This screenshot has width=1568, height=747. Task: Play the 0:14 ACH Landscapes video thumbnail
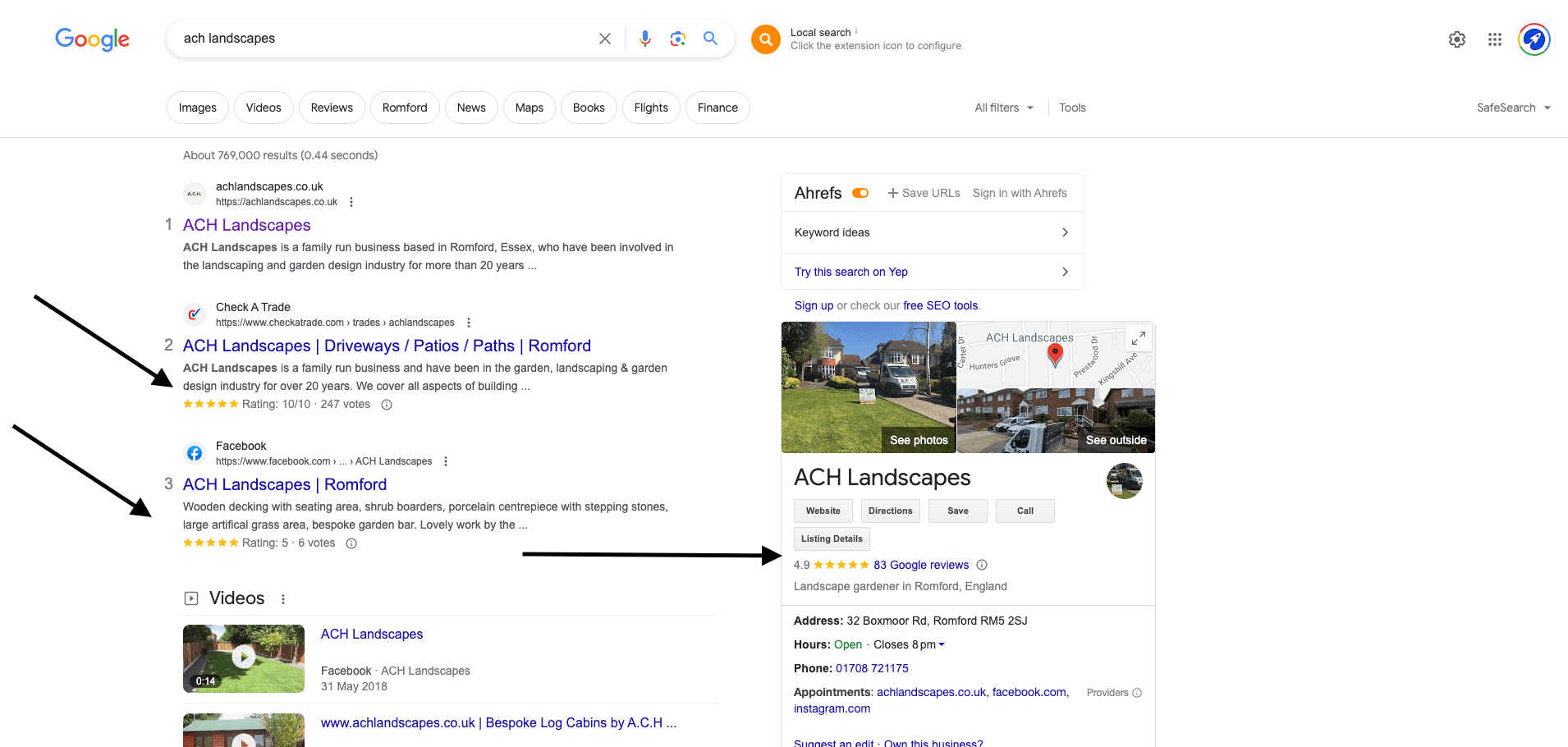tap(244, 658)
